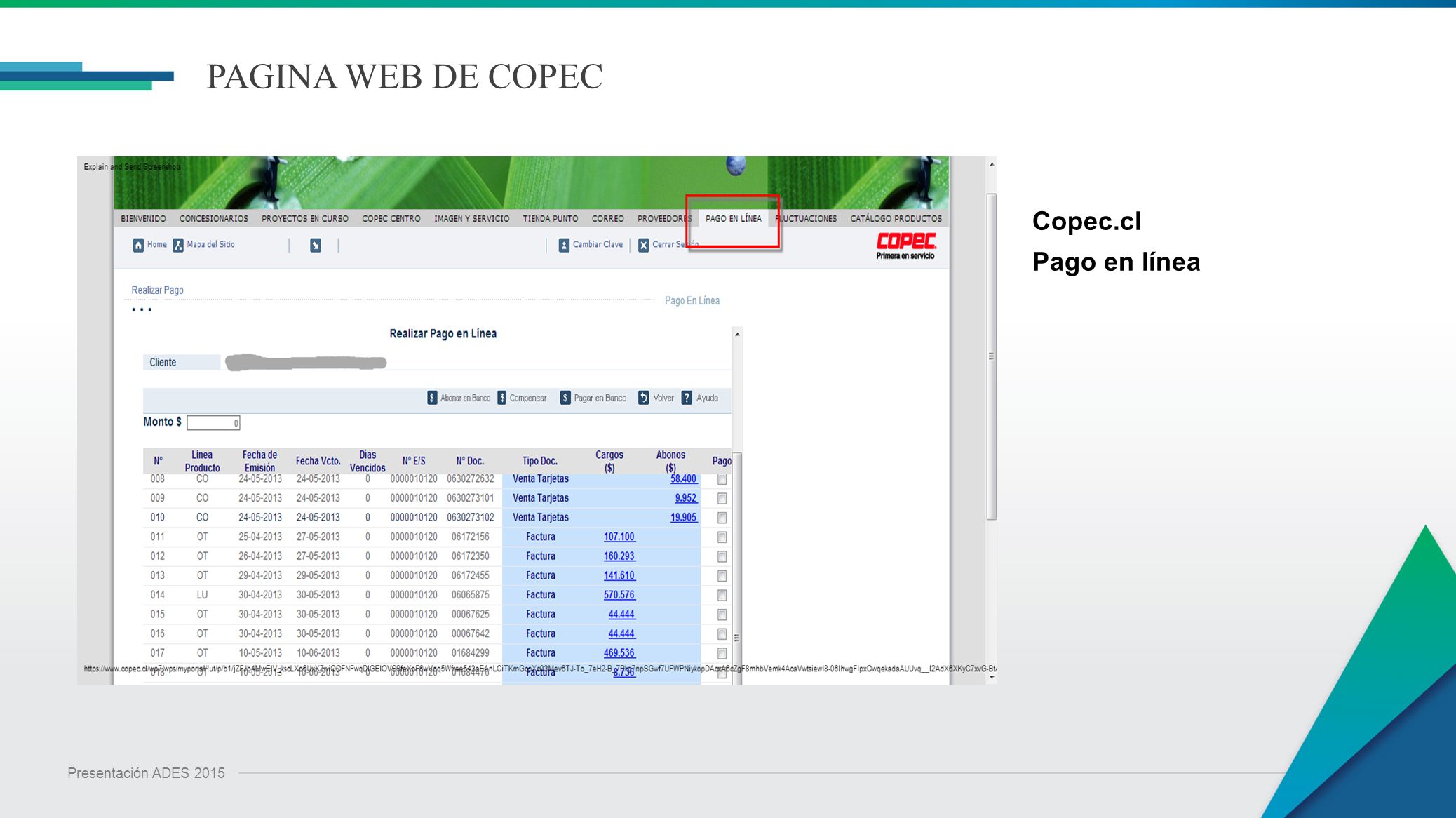Open the 9.952 abono amount link

[686, 498]
